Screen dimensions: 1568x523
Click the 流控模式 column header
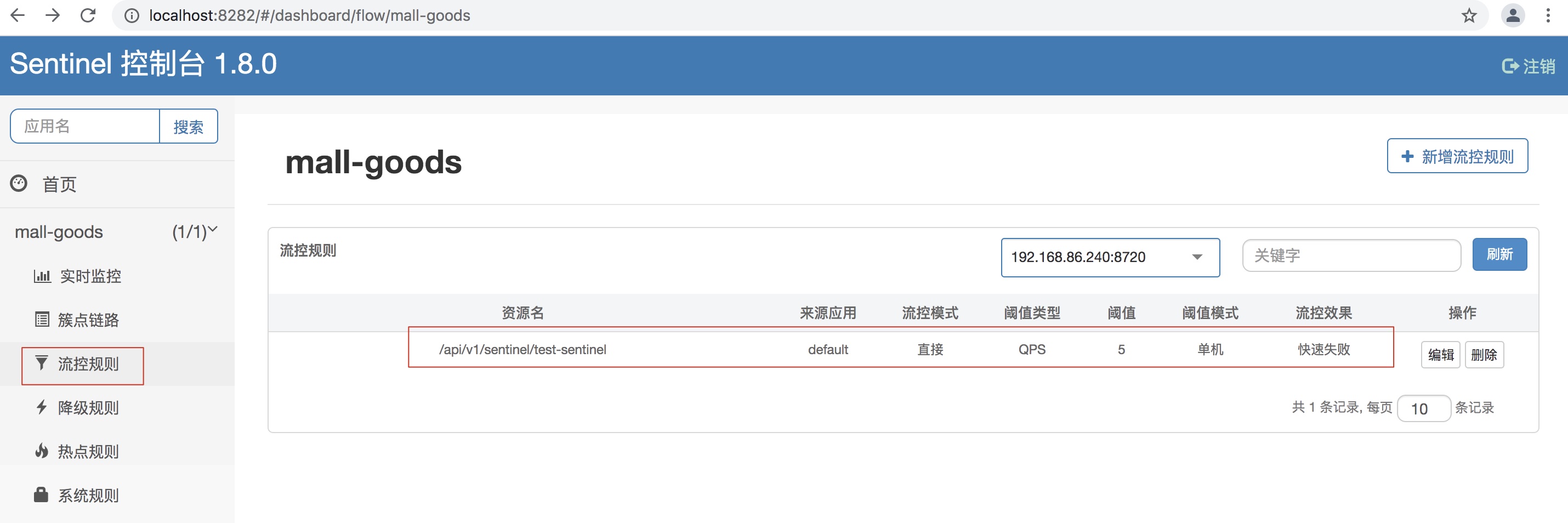[930, 313]
